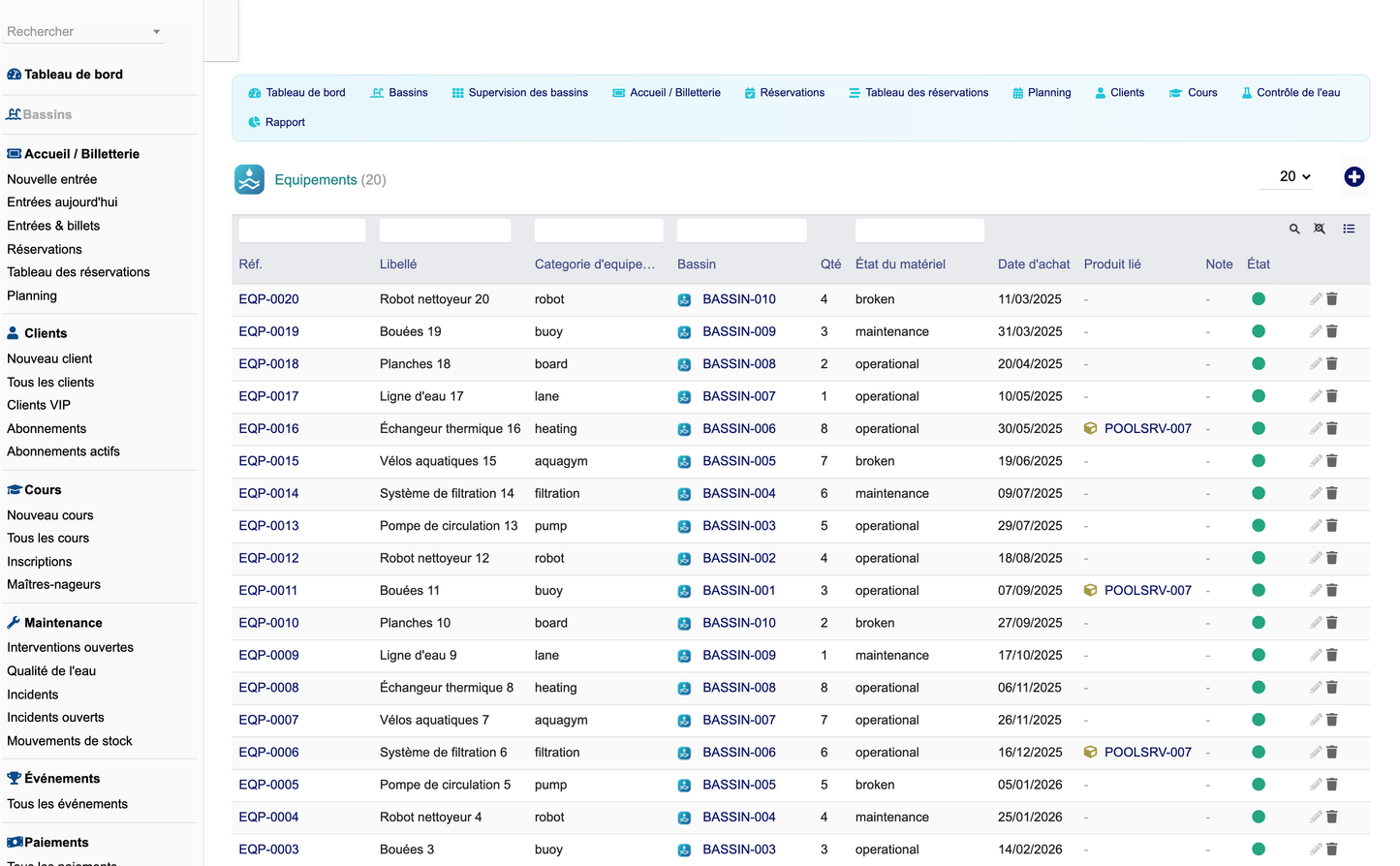Open POOLSRV-007 product in EQP-0016 row
This screenshot has width=1400, height=866.
(1148, 428)
